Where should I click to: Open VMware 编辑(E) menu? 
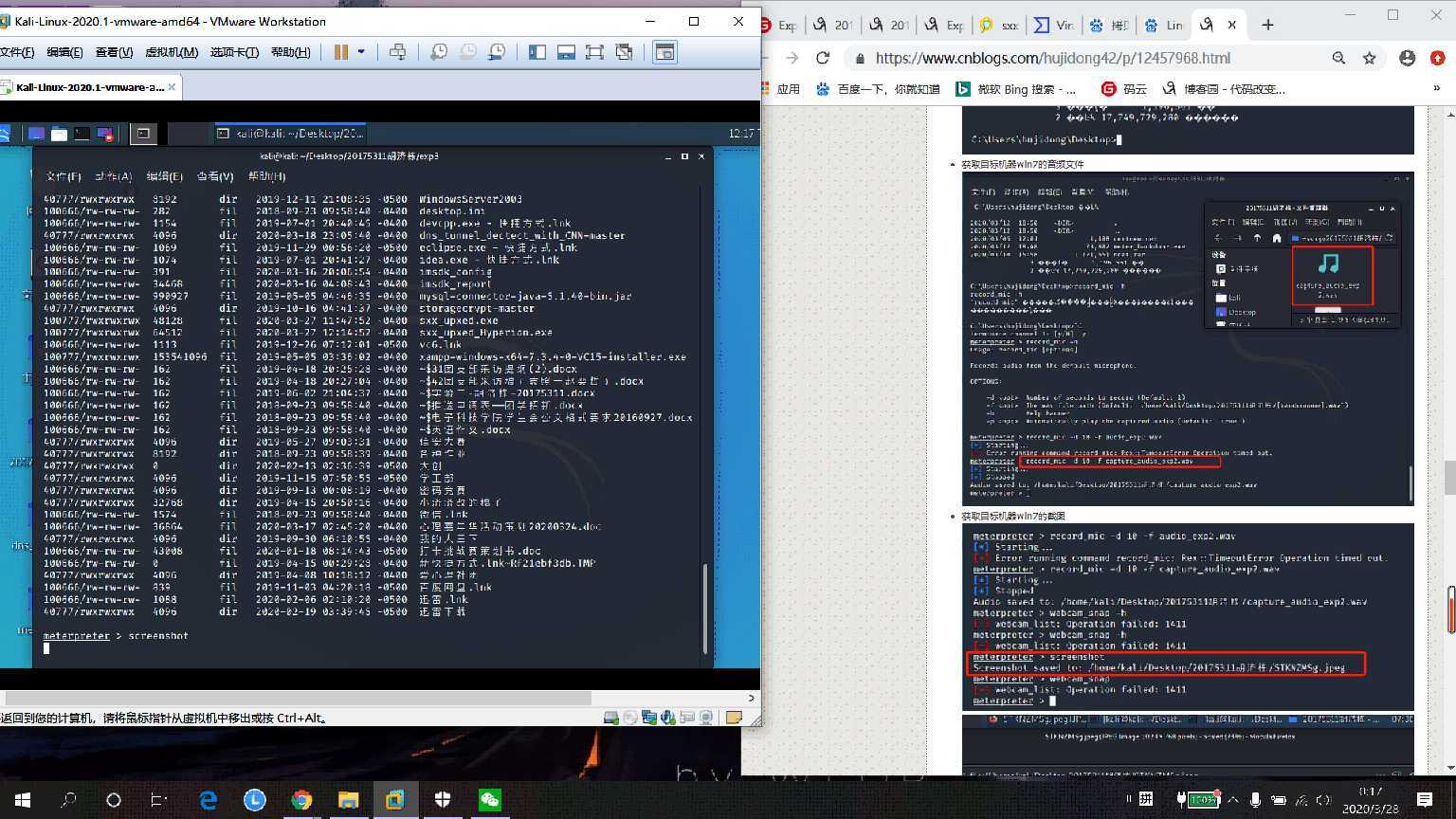click(64, 52)
